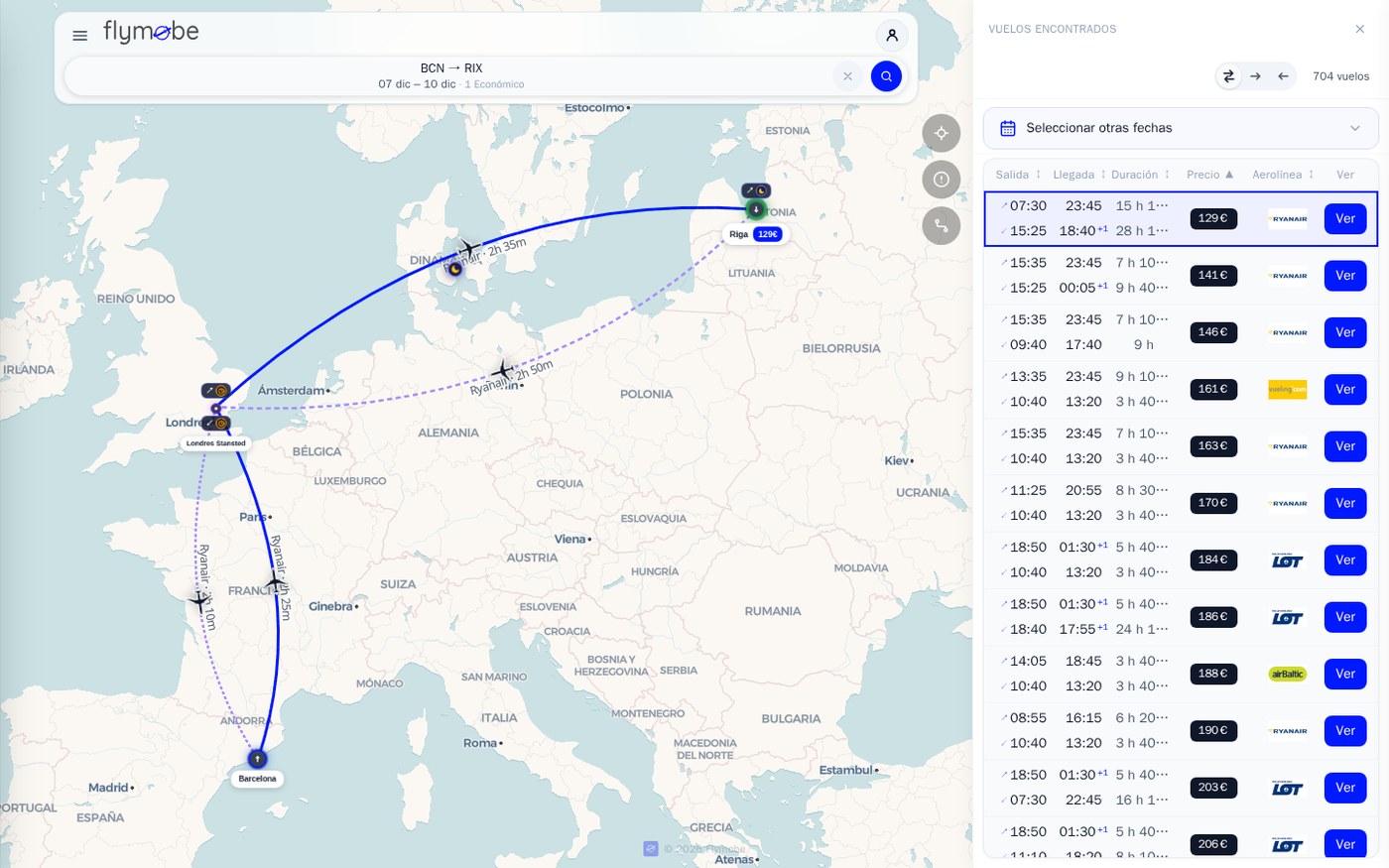Select the airplane on the 2h 35m route

[x=468, y=247]
